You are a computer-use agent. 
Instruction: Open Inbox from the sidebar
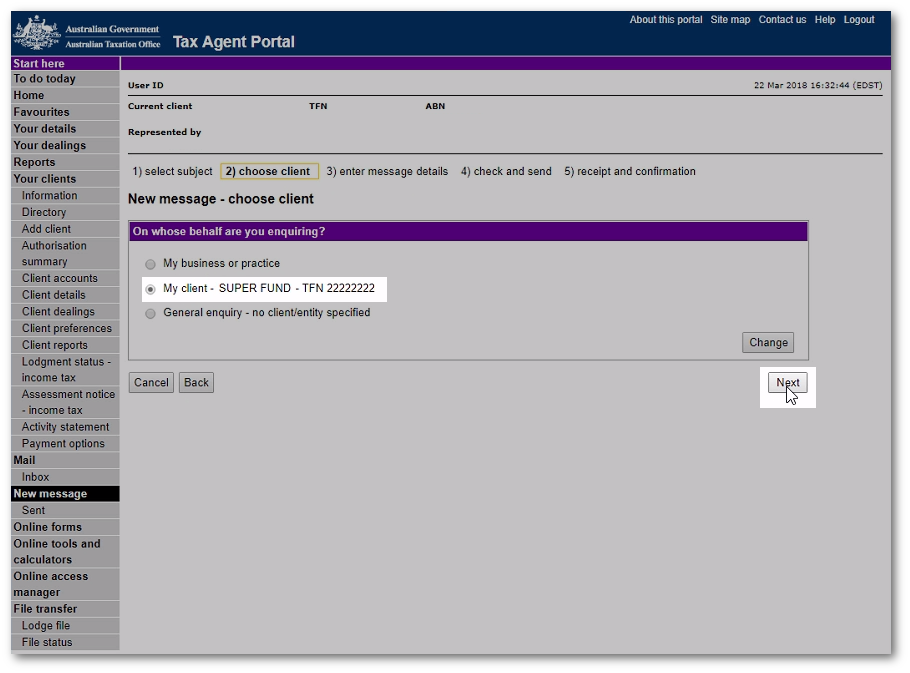(x=36, y=477)
